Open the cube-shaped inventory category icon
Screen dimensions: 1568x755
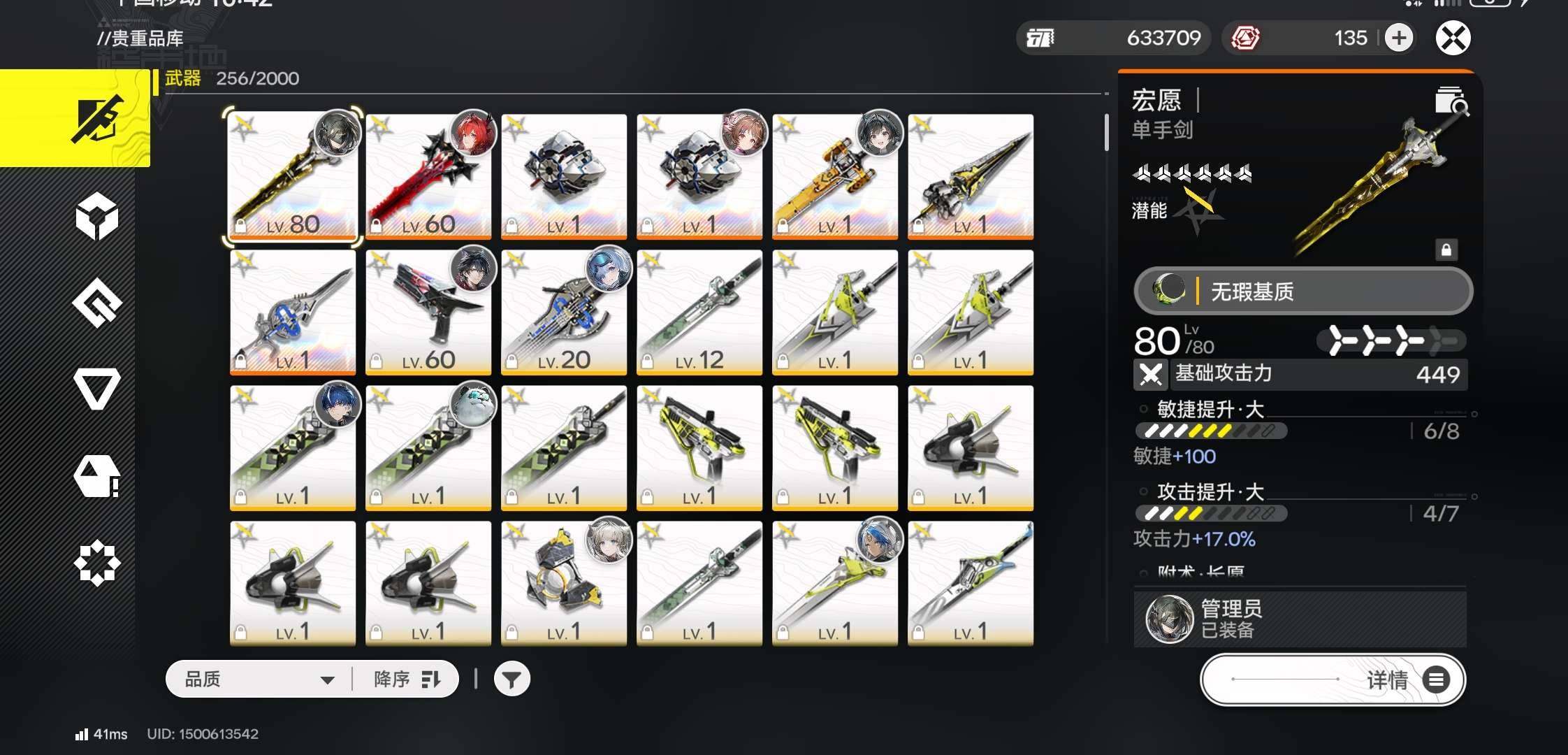97,216
